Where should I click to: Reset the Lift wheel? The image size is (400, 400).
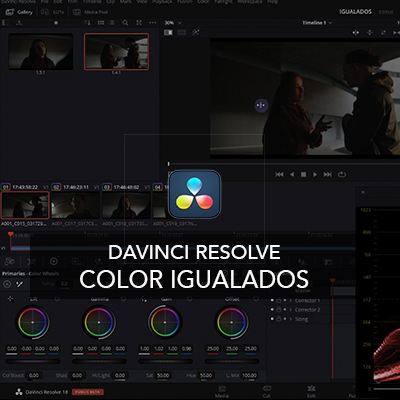pos(57,299)
